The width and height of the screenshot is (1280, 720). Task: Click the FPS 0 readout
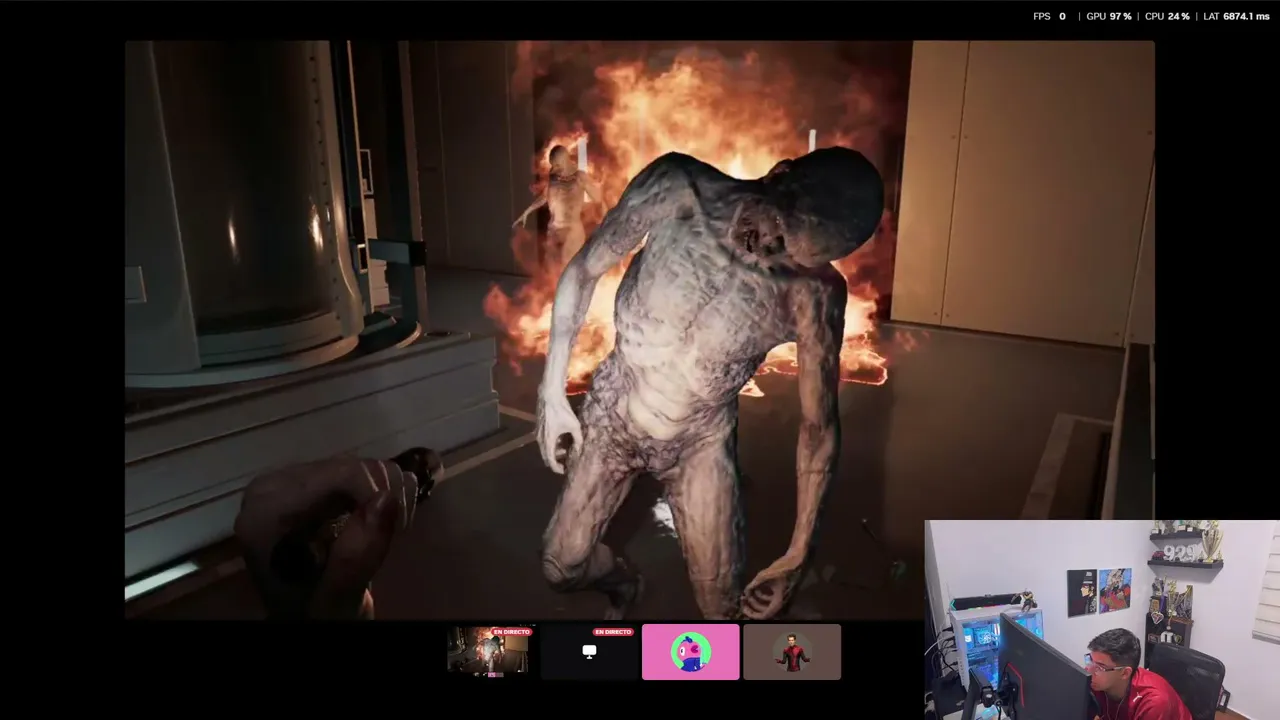pos(1049,17)
